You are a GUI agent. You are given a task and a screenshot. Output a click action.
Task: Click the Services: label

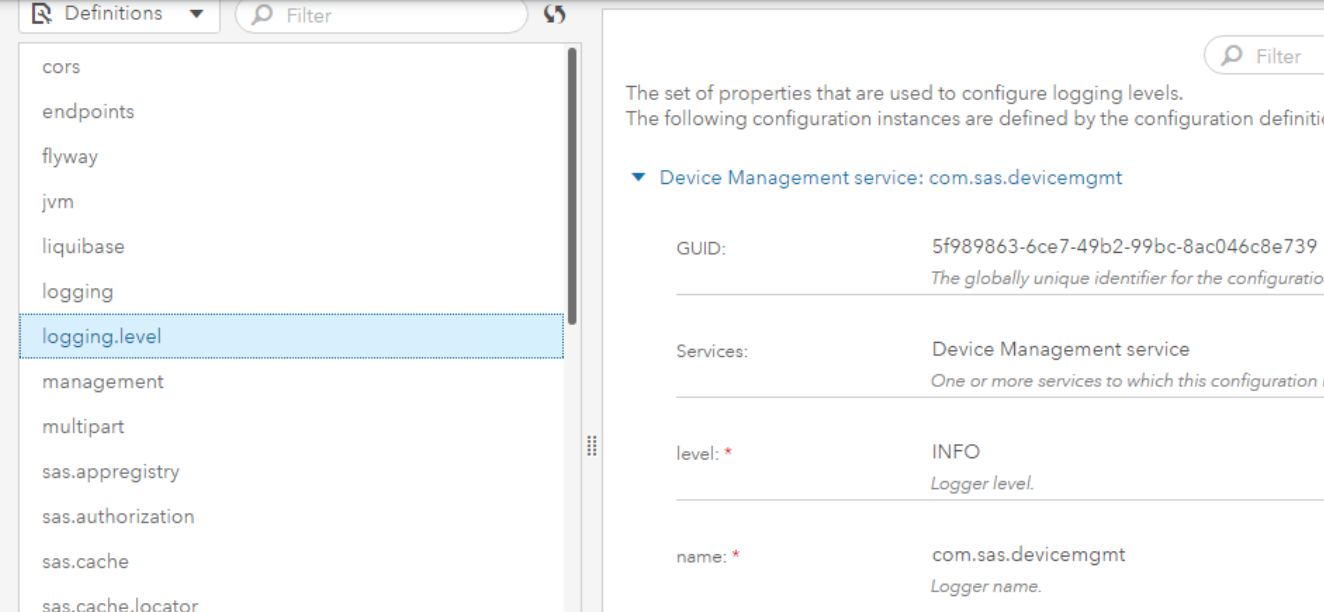coord(712,352)
